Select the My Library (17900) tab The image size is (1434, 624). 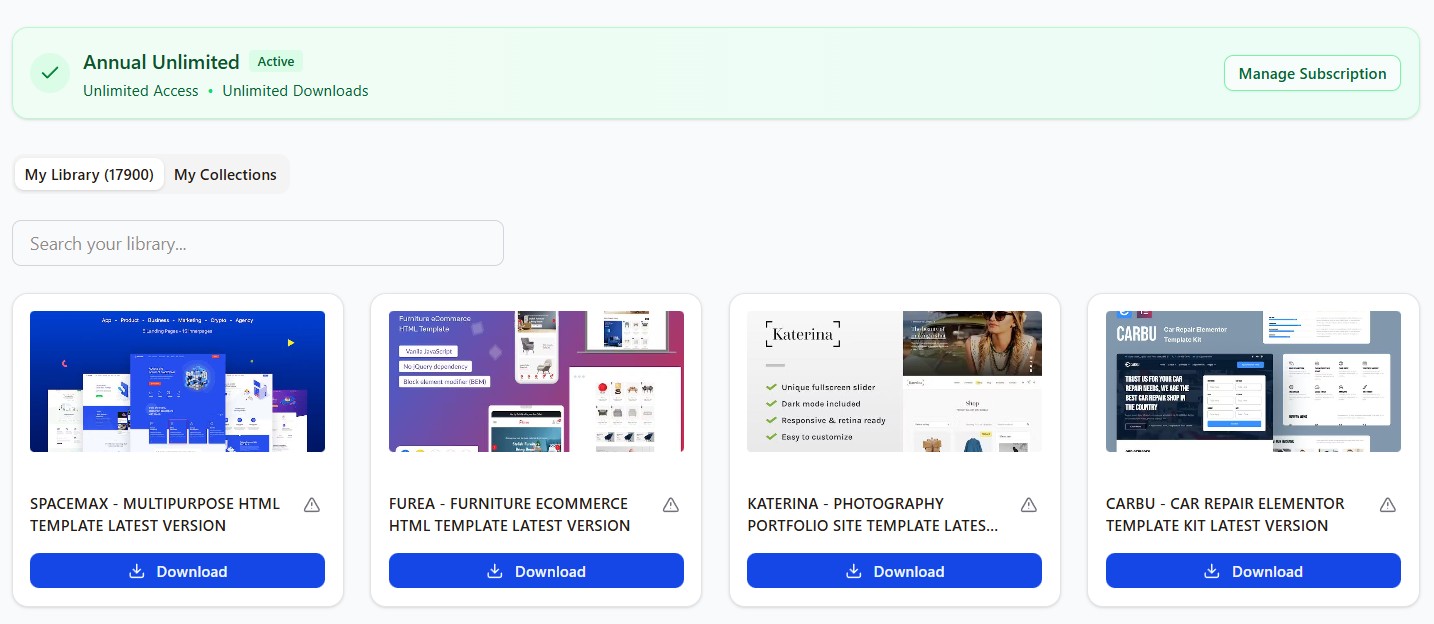pyautogui.click(x=89, y=175)
